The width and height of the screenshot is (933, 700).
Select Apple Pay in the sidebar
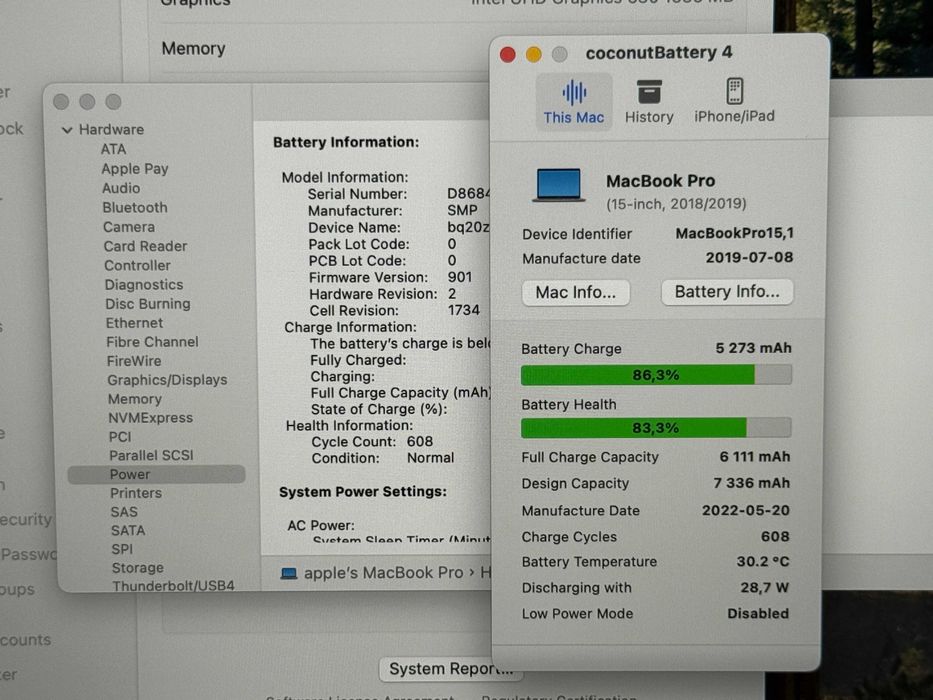click(134, 168)
